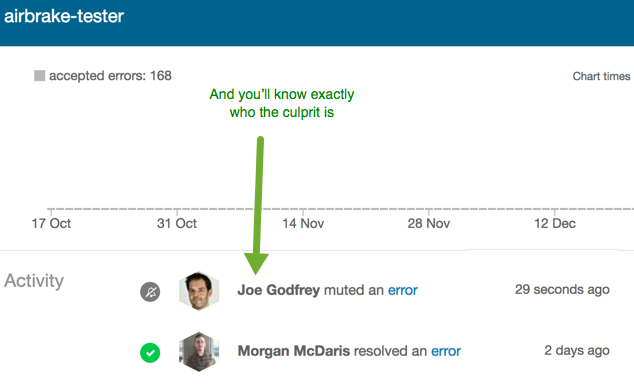Toggle the accepted errors legend square
The height and width of the screenshot is (387, 634).
pyautogui.click(x=40, y=76)
